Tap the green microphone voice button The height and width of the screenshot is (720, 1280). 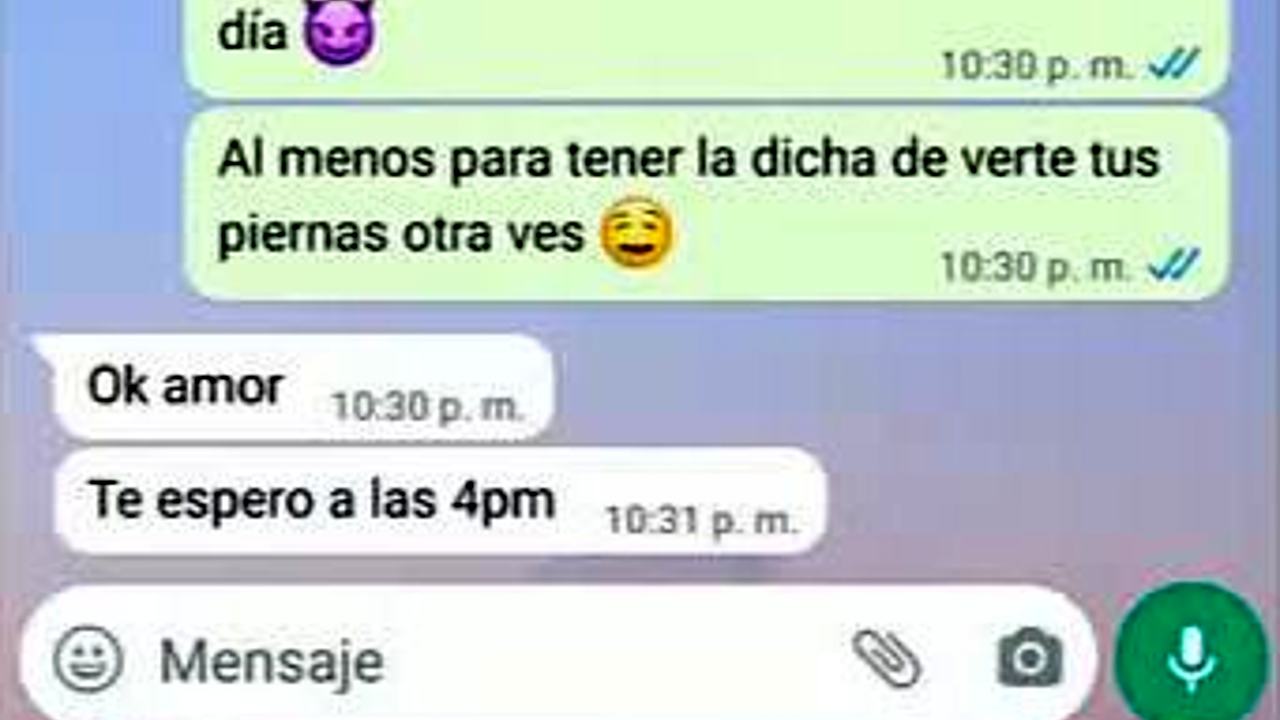click(x=1190, y=658)
